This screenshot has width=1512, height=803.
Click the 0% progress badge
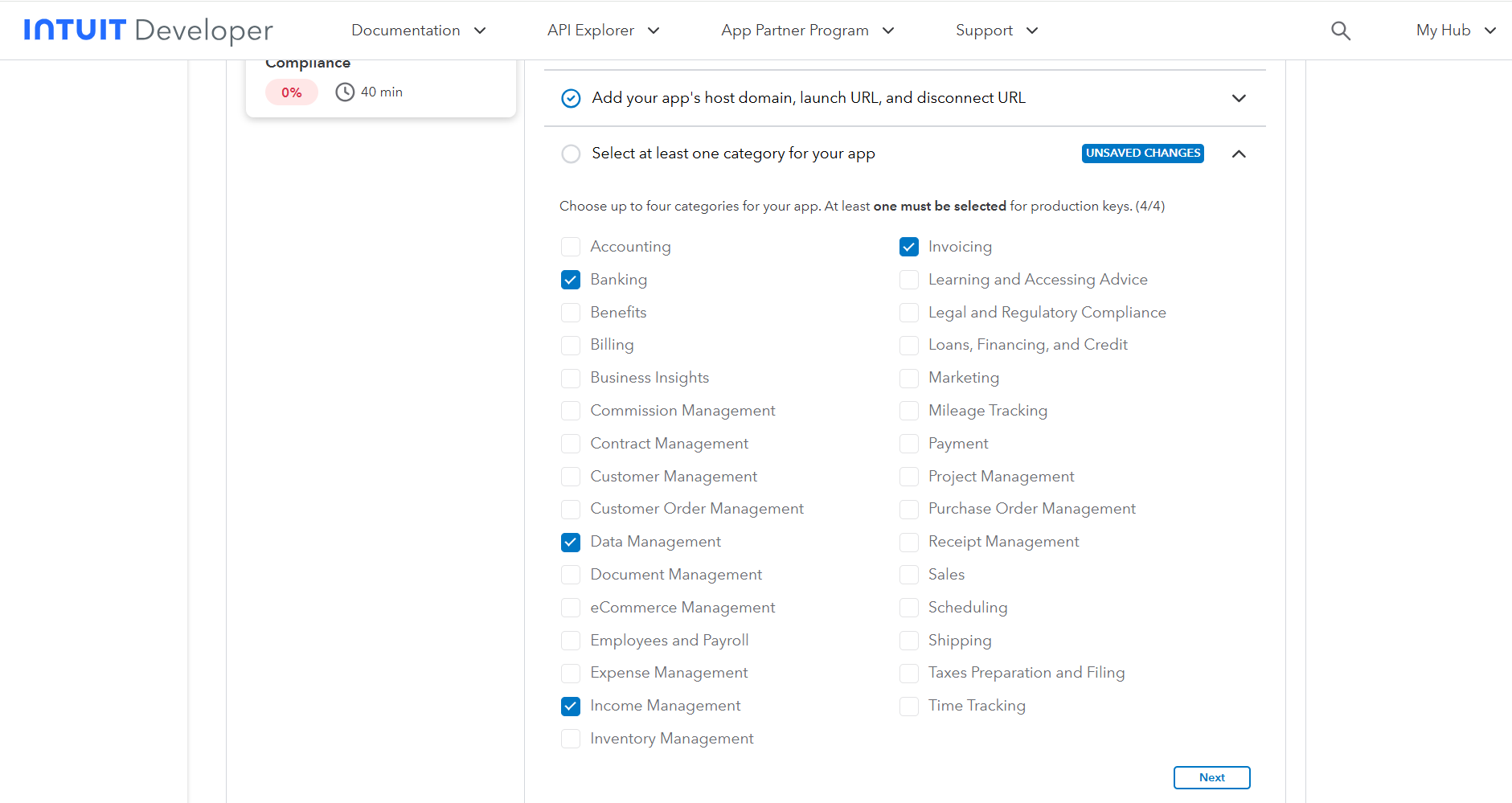click(291, 92)
